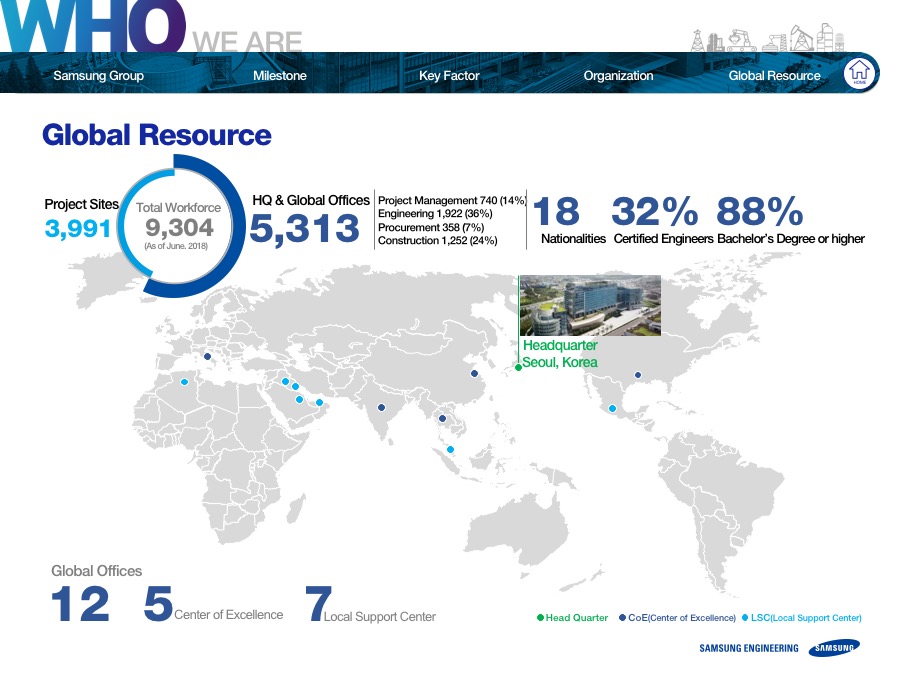Click the HQ & Global Offices figure 5,313

[x=305, y=228]
